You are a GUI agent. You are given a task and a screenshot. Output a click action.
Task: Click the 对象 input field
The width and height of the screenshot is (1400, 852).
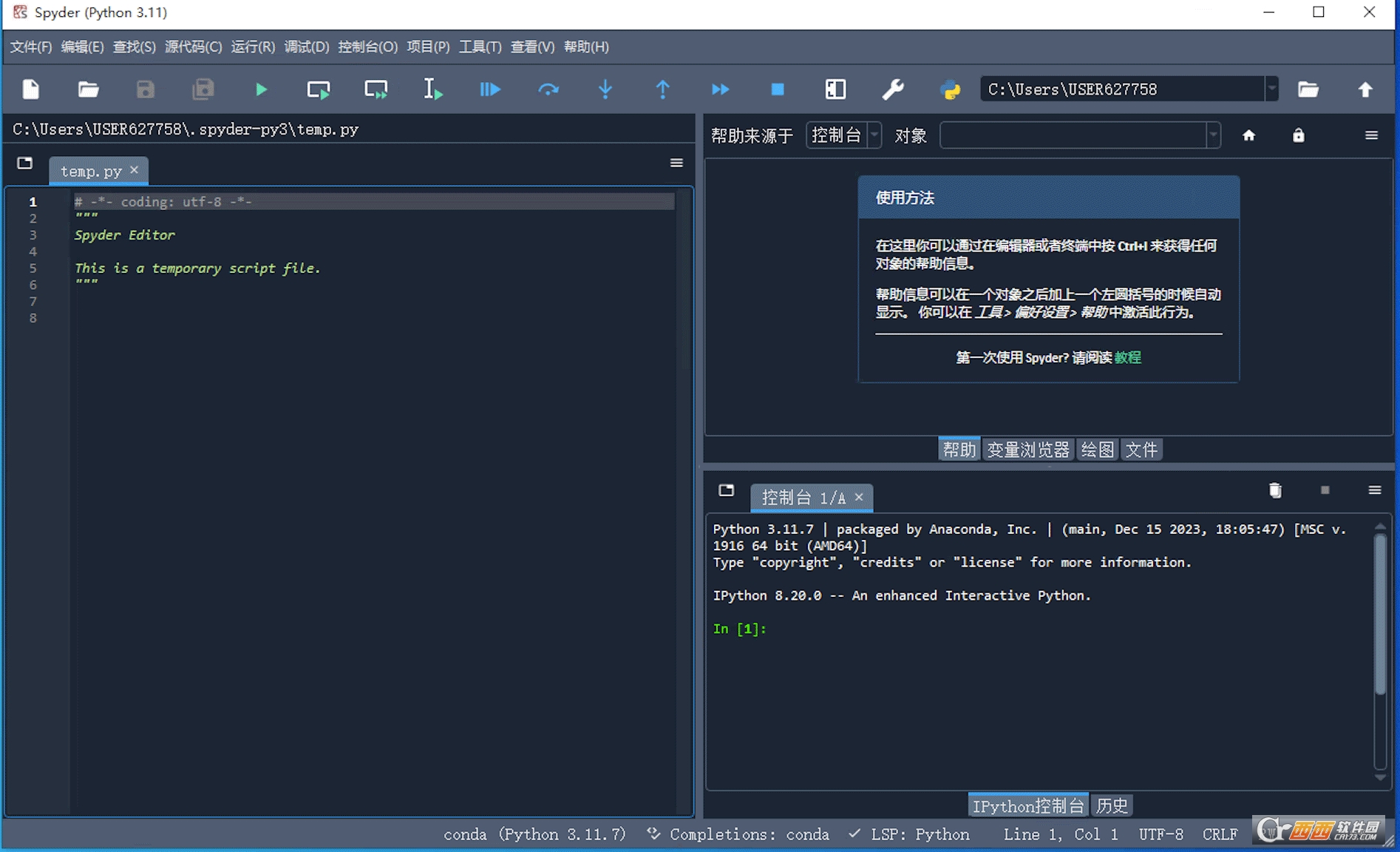[1073, 135]
